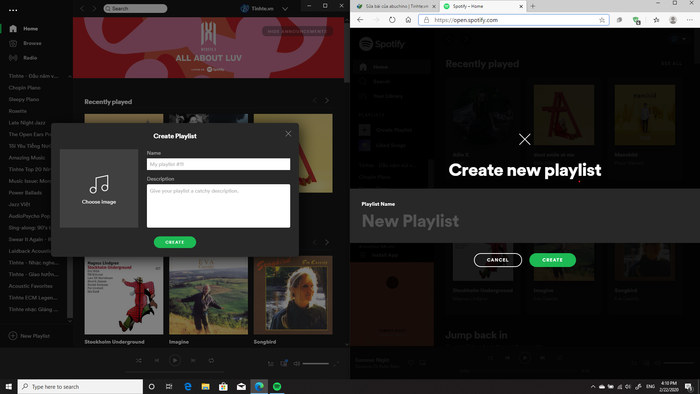Screen dimensions: 700x394
Task: Click the X above Create new playlist
Action: [x=525, y=139]
